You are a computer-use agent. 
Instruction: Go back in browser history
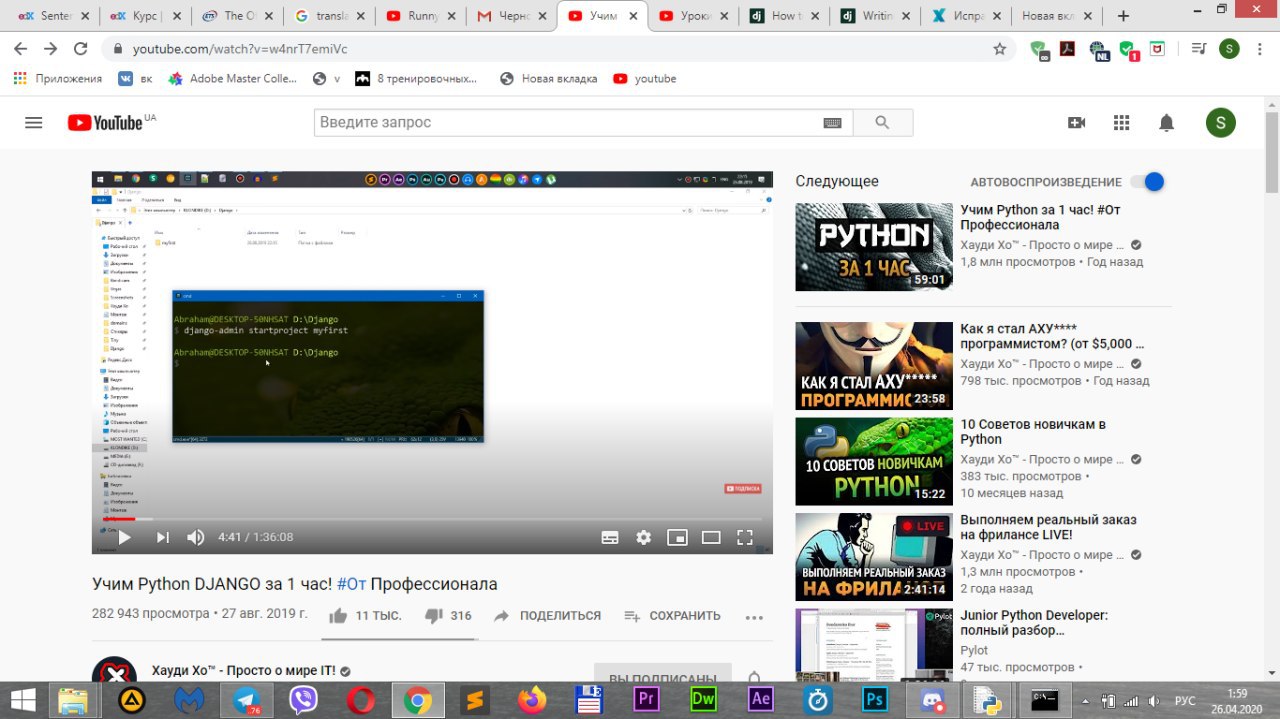21,49
